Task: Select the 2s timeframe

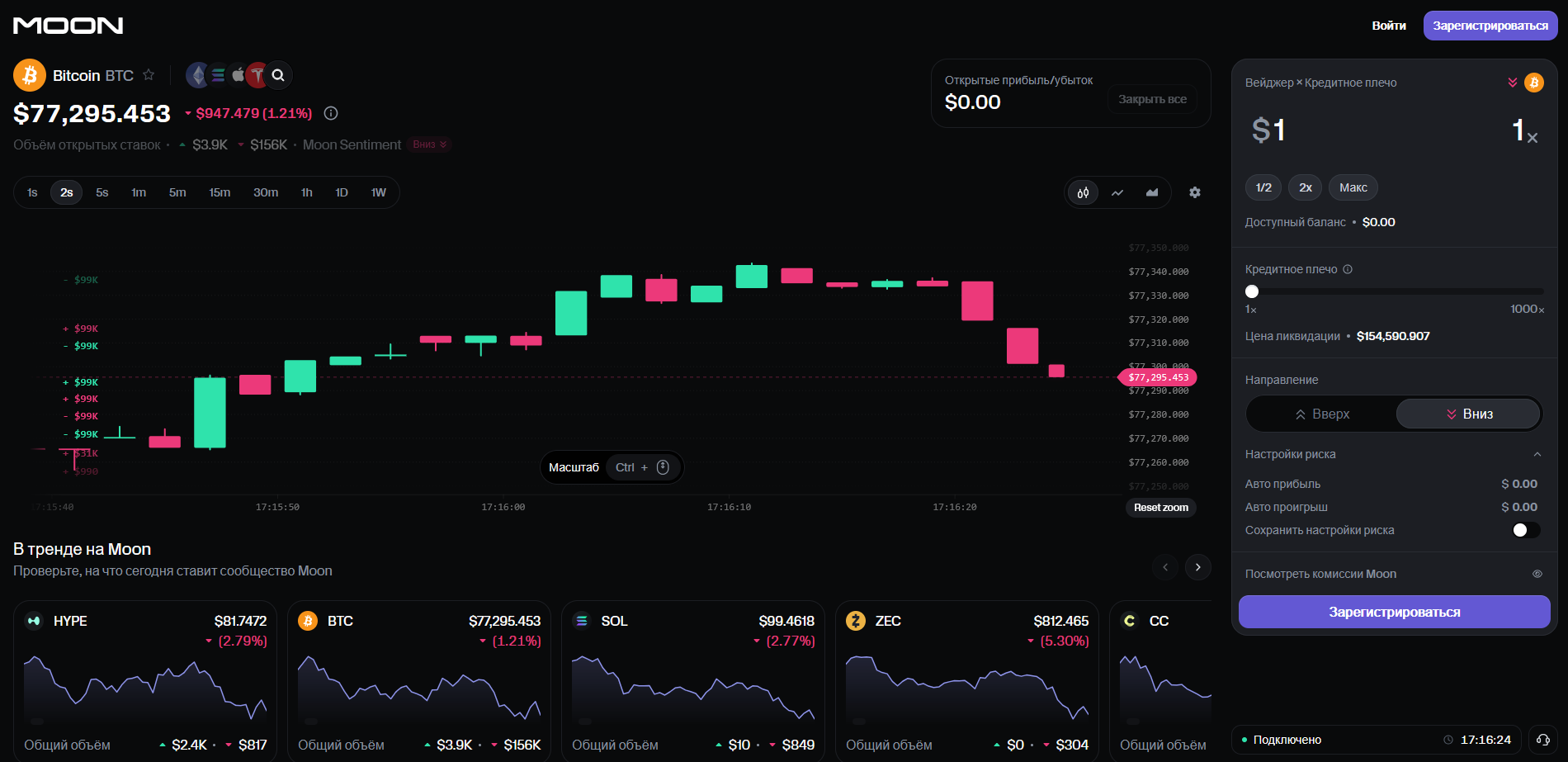Action: coord(67,192)
